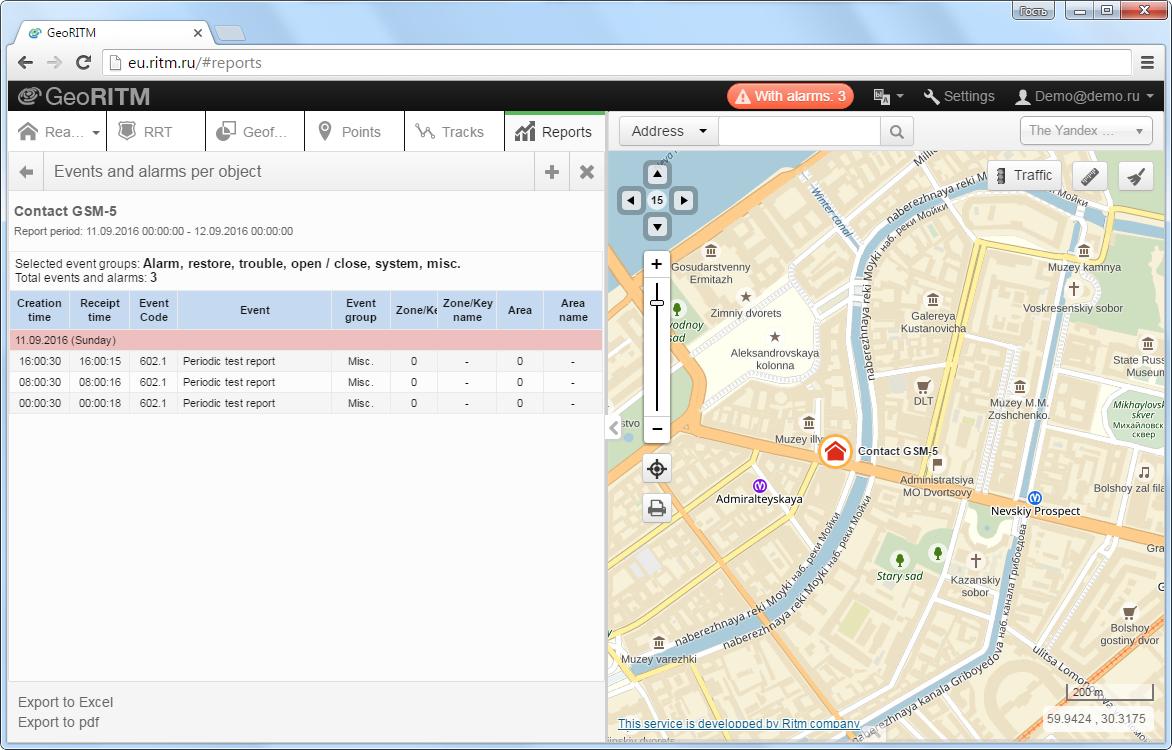Screen dimensions: 1172x750
Task: Click the Admiralteyskaya metro icon
Action: (x=759, y=486)
